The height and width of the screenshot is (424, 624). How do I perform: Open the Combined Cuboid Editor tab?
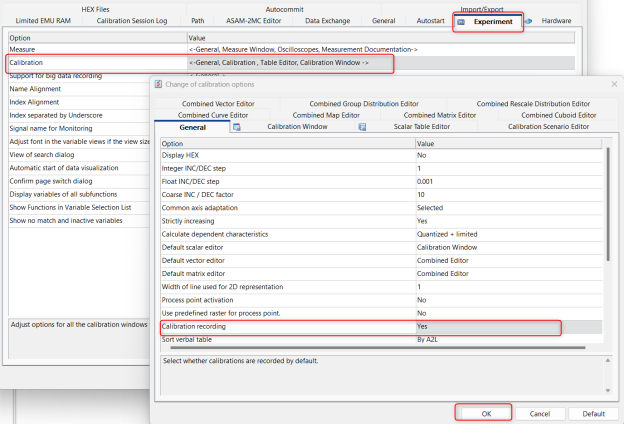coord(559,115)
